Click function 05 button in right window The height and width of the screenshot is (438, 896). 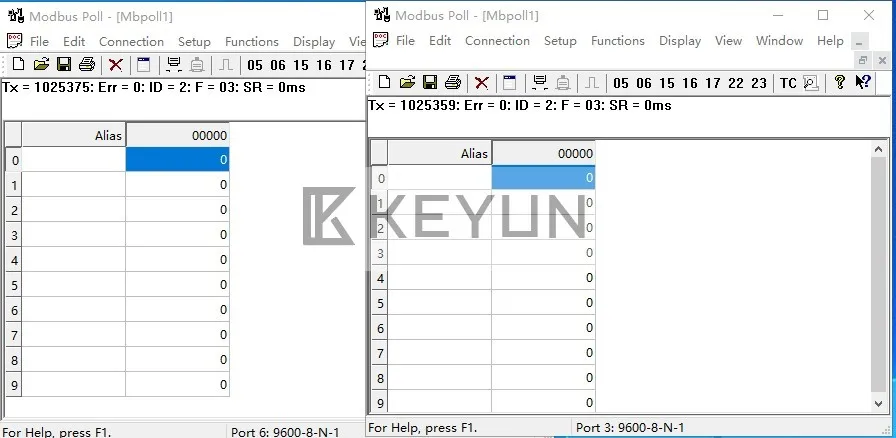coord(621,83)
